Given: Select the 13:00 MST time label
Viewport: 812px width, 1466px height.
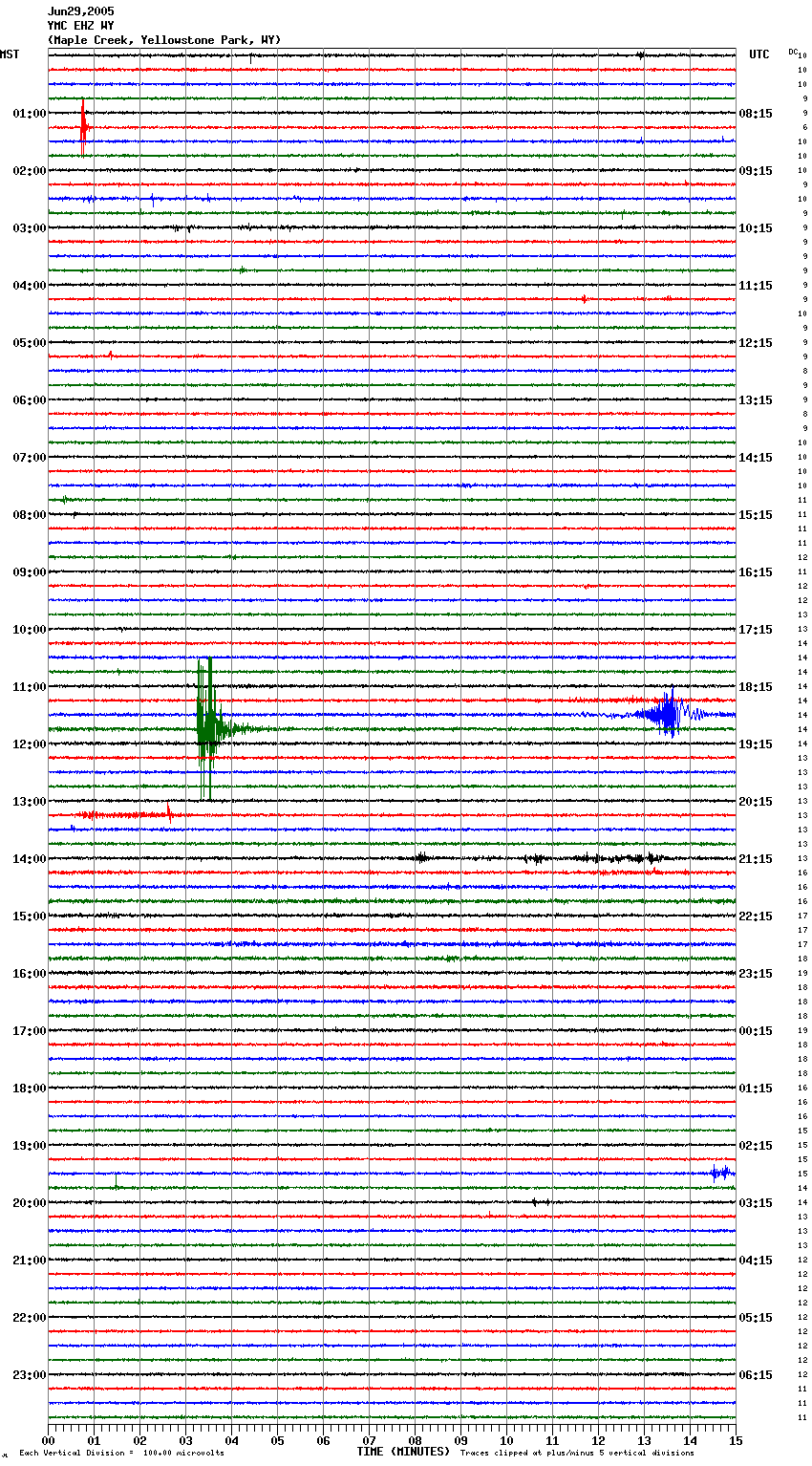Looking at the screenshot, I should click(30, 802).
